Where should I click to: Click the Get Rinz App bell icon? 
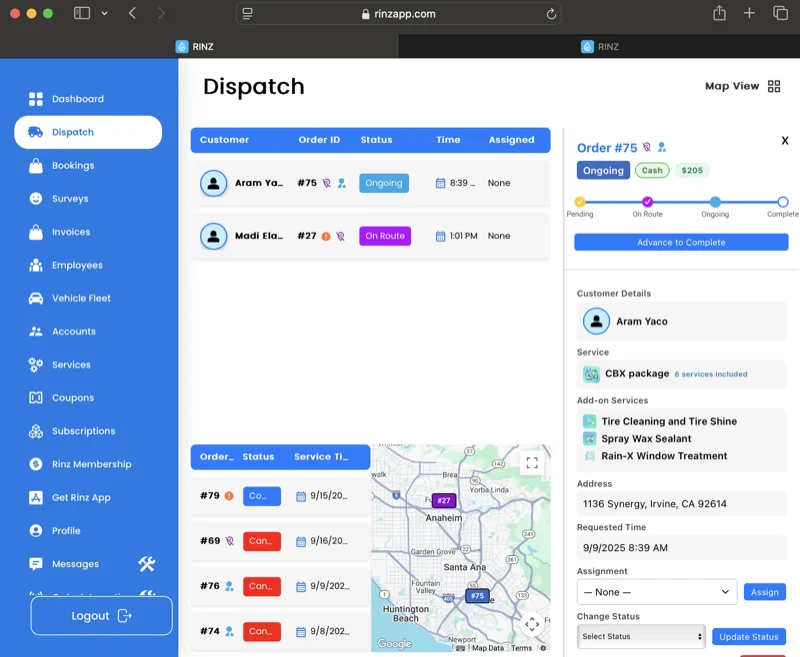[36, 497]
